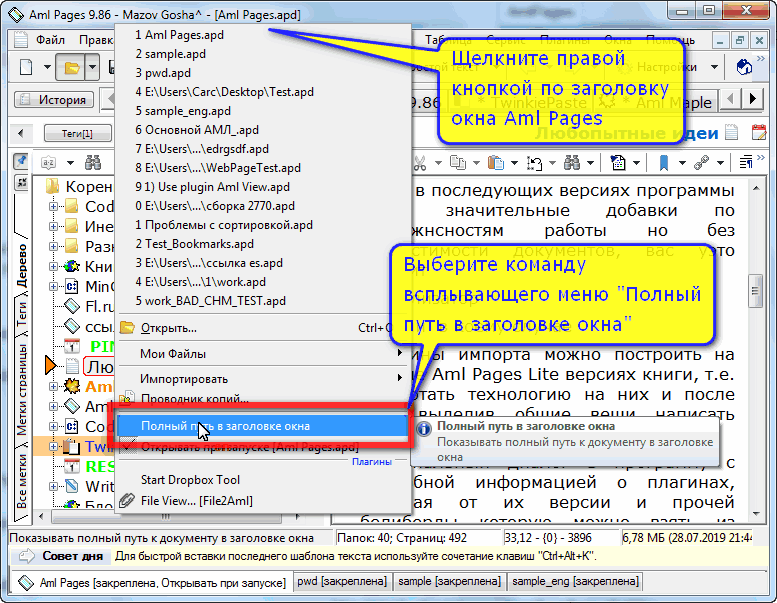Click the left arrow button beside Теги[1]
This screenshot has height=603, width=777.
coord(21,133)
